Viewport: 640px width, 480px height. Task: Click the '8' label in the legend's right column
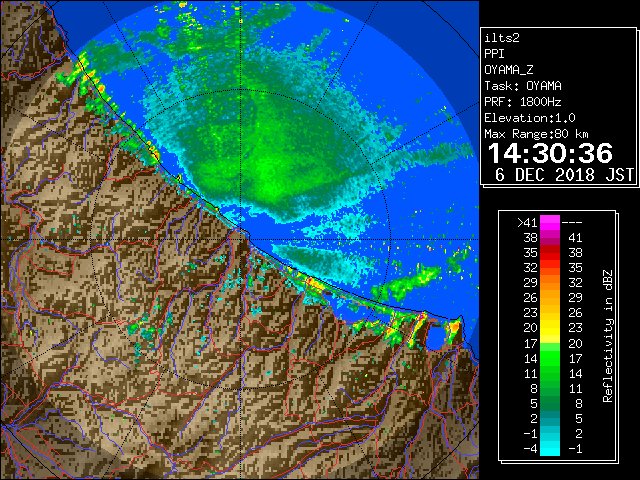pos(578,404)
